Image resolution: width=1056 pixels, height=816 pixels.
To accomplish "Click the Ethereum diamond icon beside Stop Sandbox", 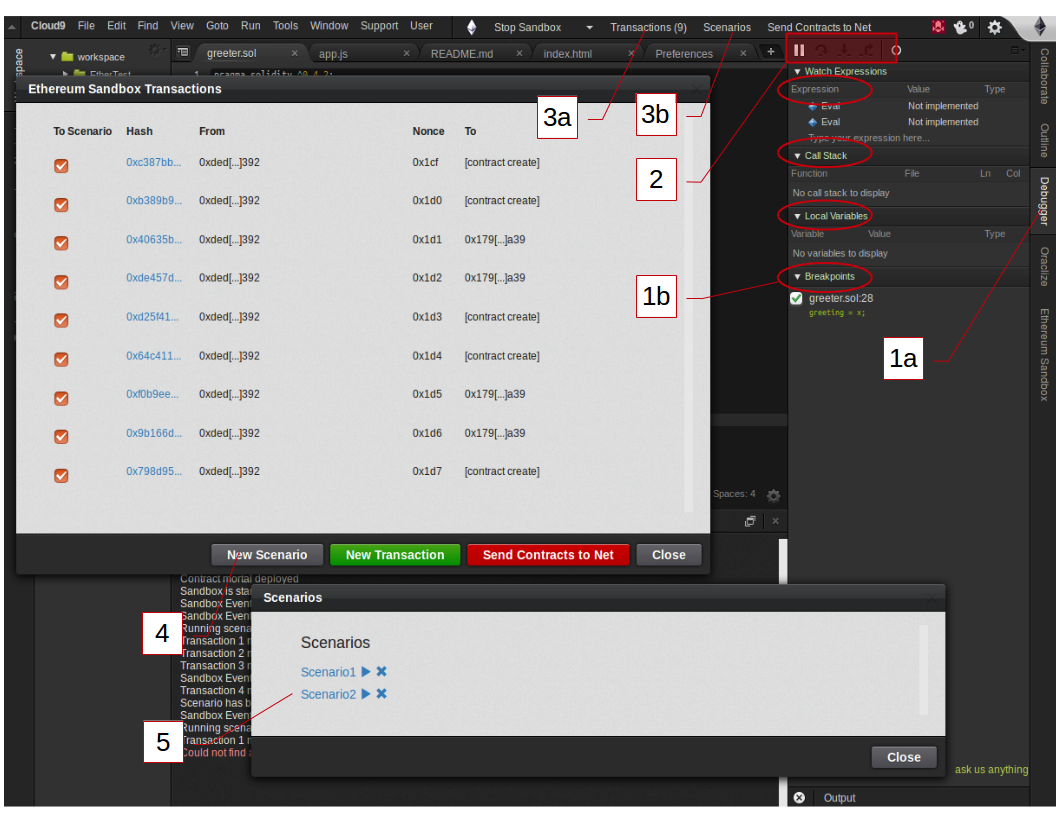I will (471, 27).
